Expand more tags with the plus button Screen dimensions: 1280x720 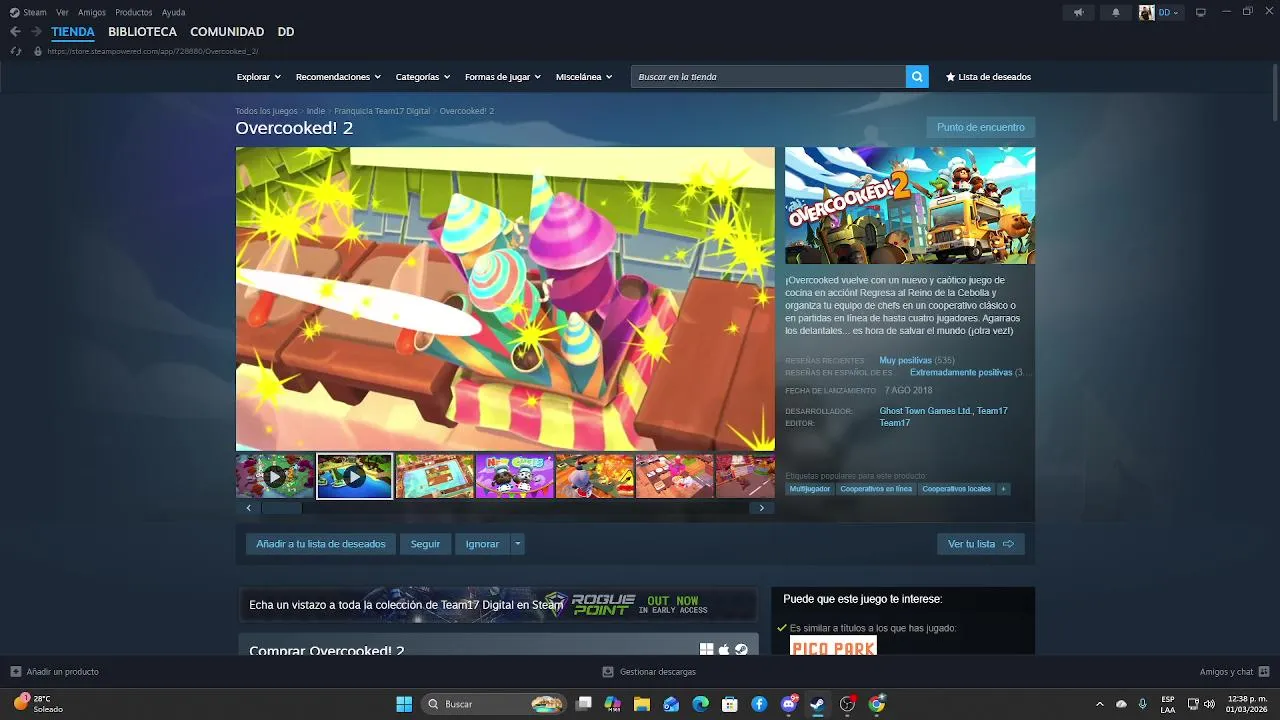[x=1003, y=489]
